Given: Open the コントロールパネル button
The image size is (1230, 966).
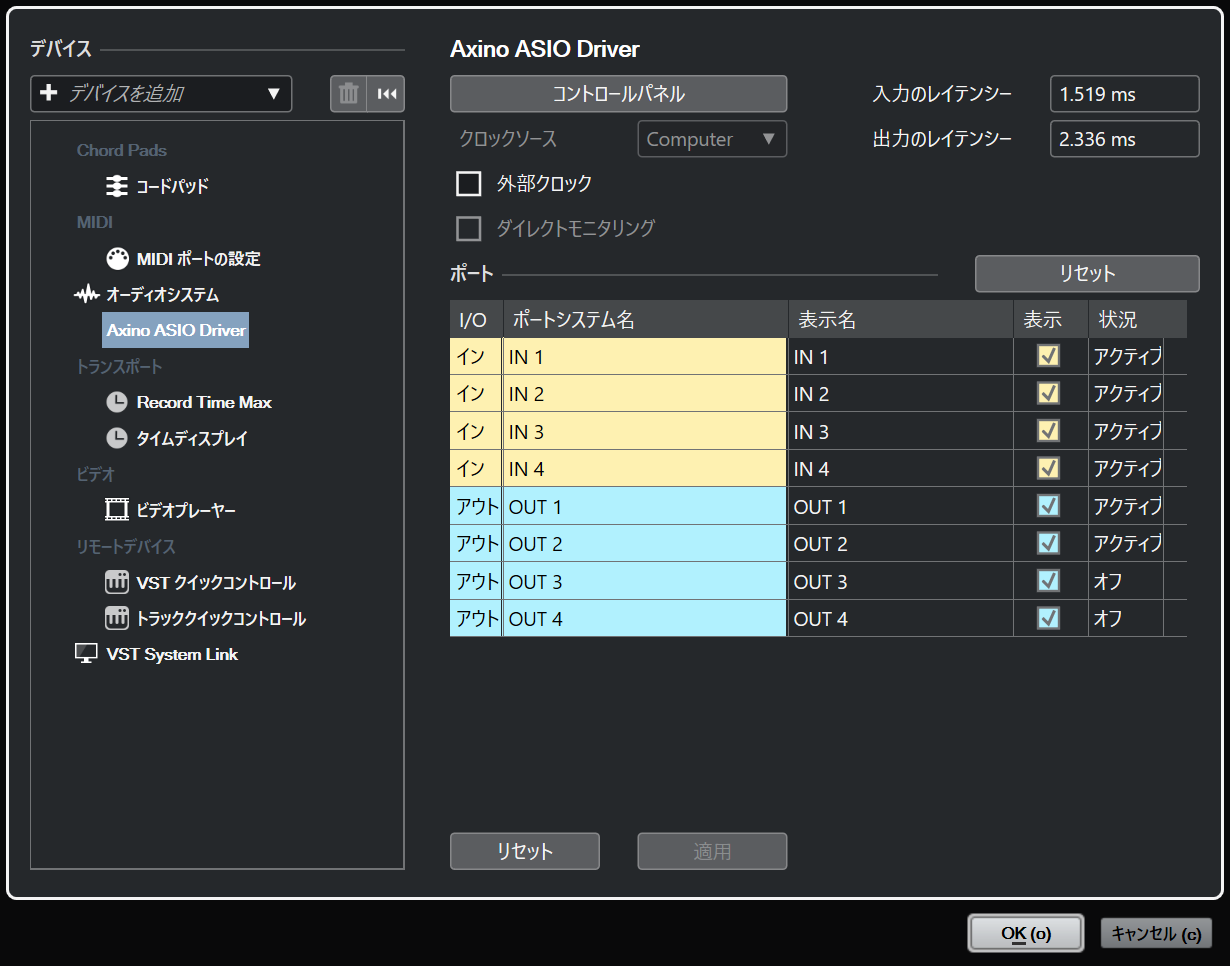Looking at the screenshot, I should click(x=619, y=94).
